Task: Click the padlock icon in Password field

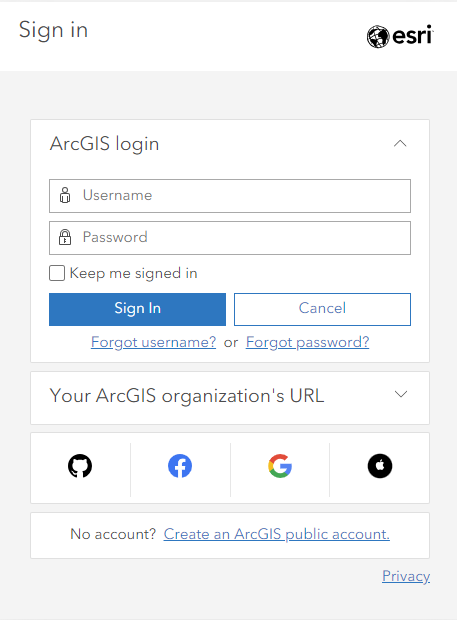Action: coord(65,237)
